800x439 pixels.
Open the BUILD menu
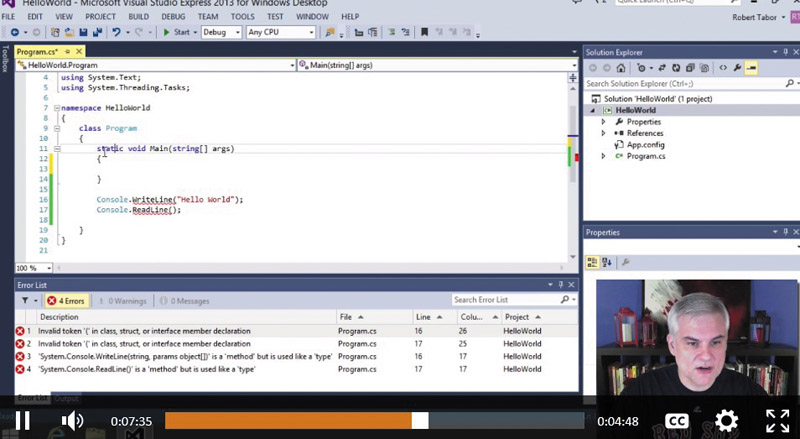pyautogui.click(x=139, y=17)
